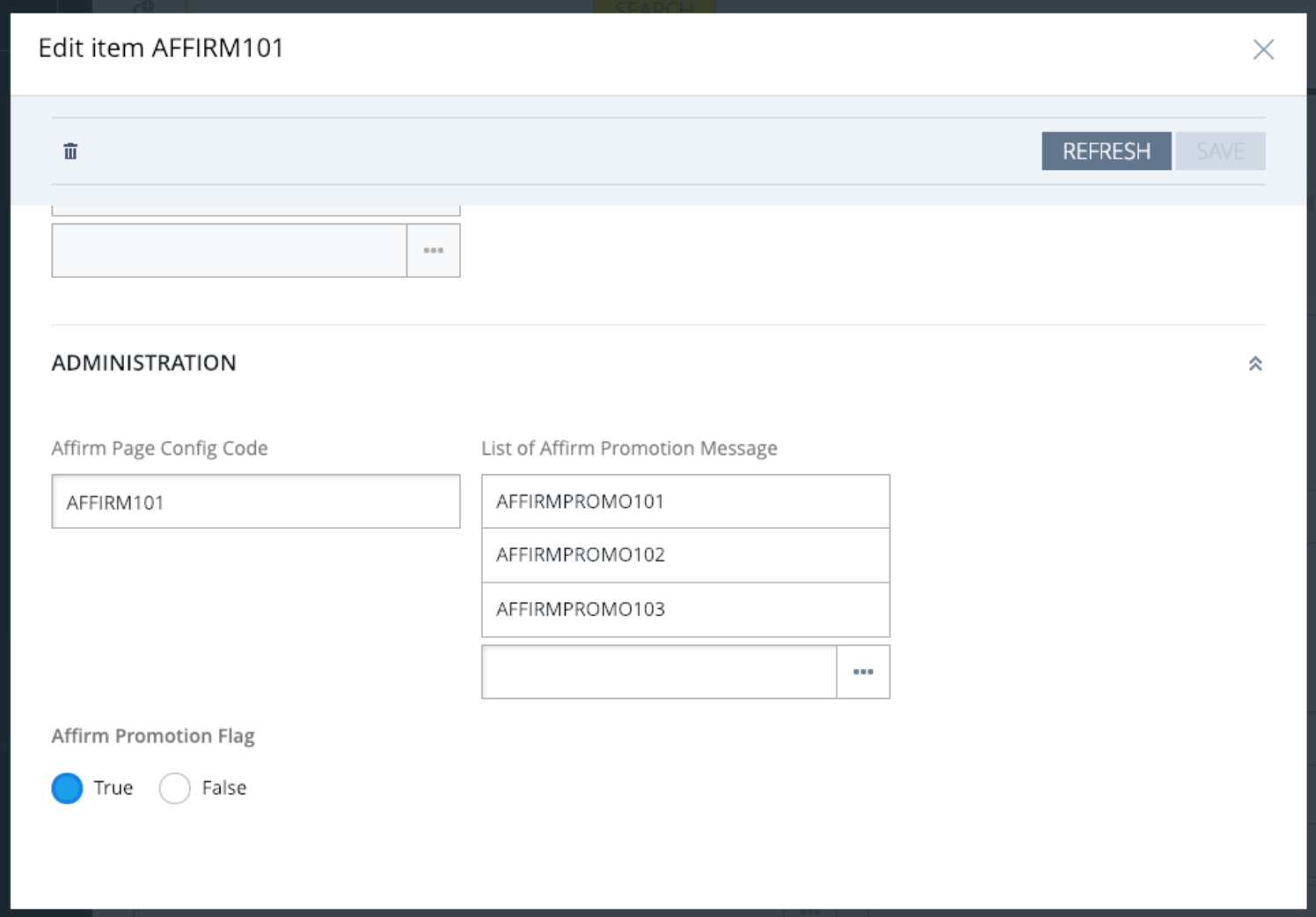Click the ADMINISTRATION section heading

tap(143, 363)
